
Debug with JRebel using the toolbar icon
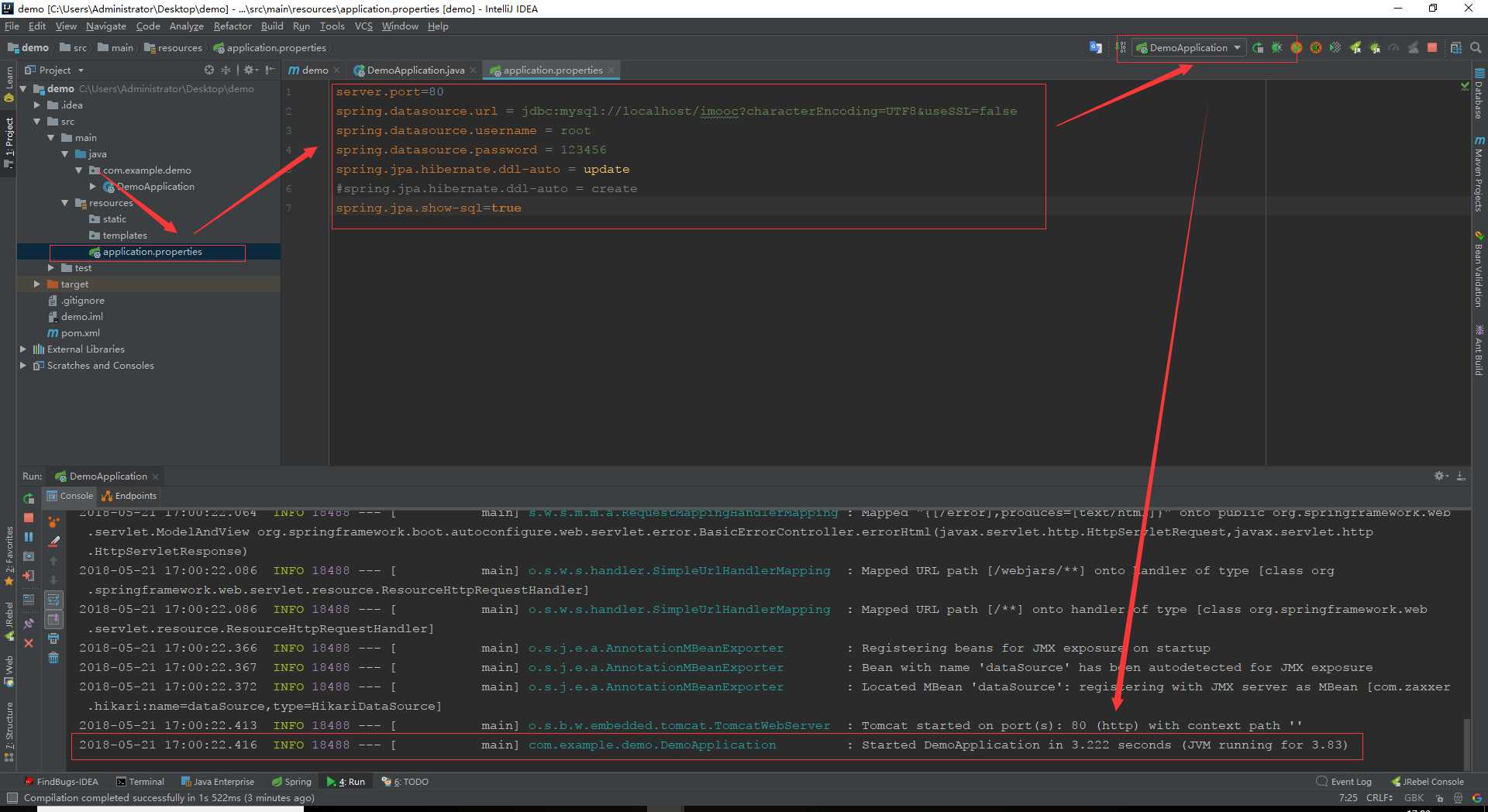(1375, 48)
